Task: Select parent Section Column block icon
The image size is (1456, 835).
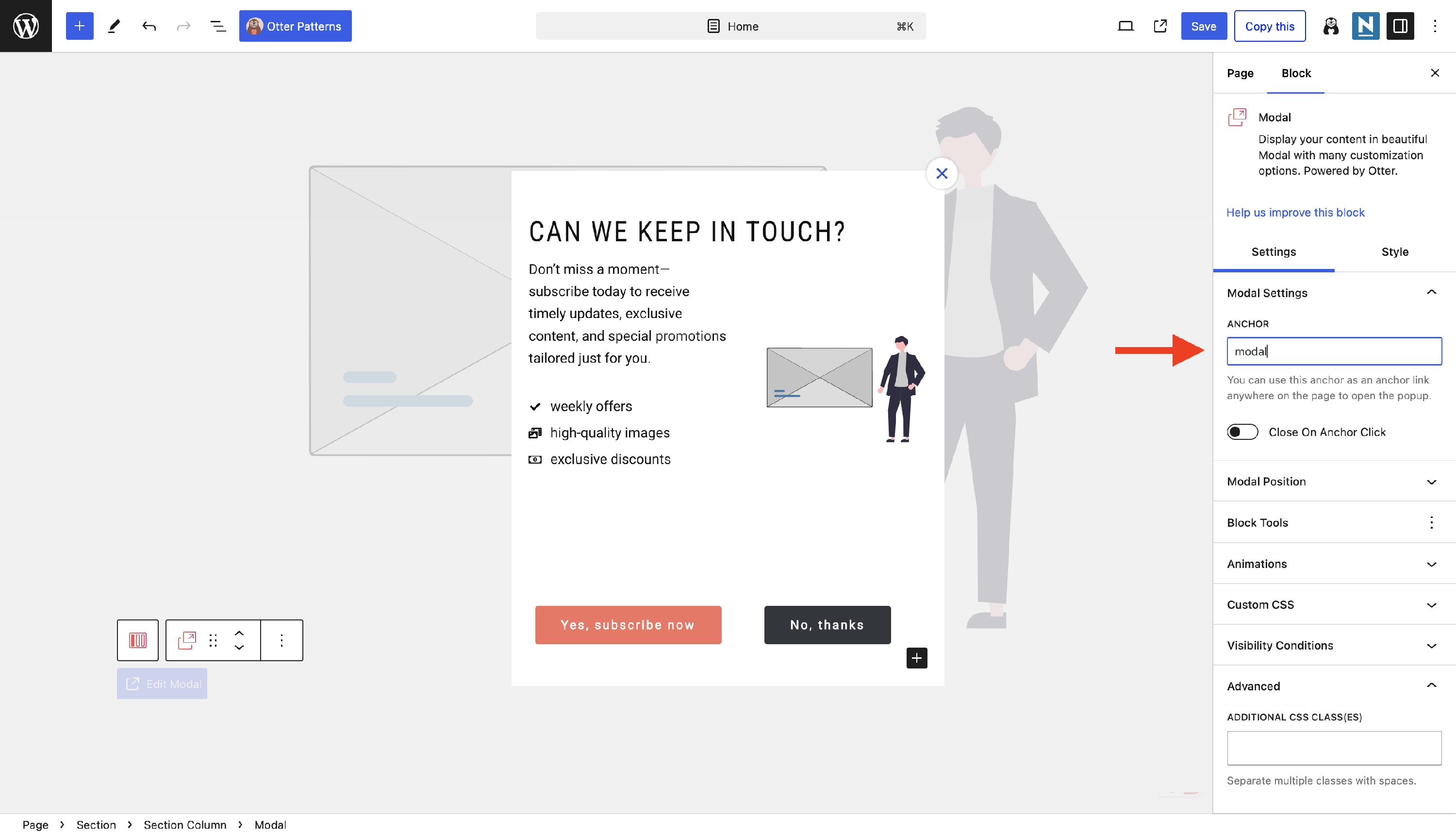Action: pos(137,640)
